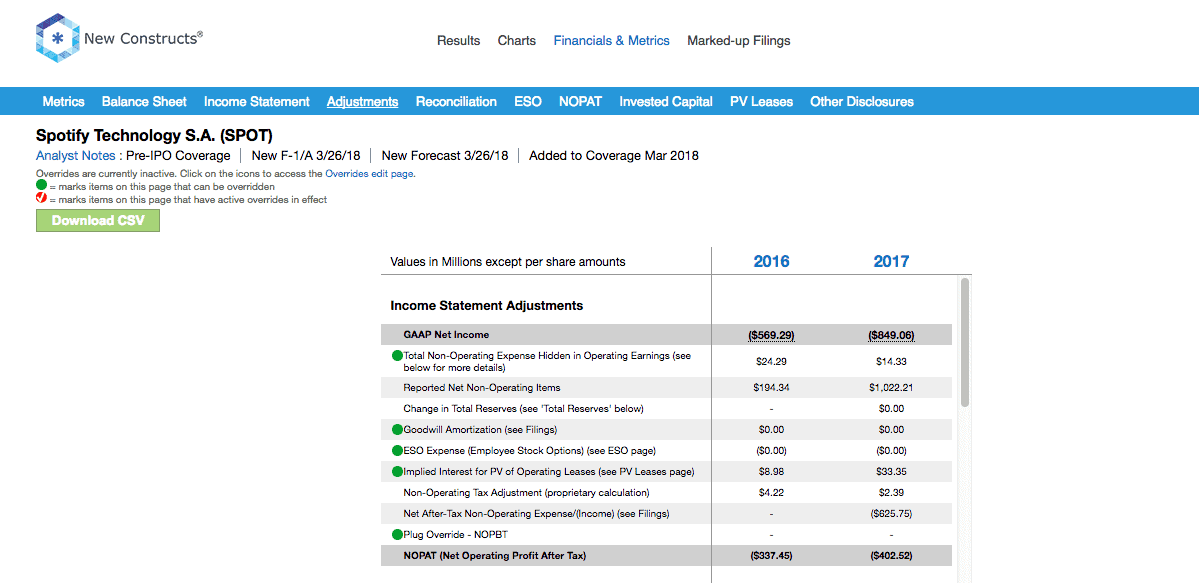Viewport: 1199px width, 583px height.
Task: Click the $194.34 value
Action: pos(772,388)
